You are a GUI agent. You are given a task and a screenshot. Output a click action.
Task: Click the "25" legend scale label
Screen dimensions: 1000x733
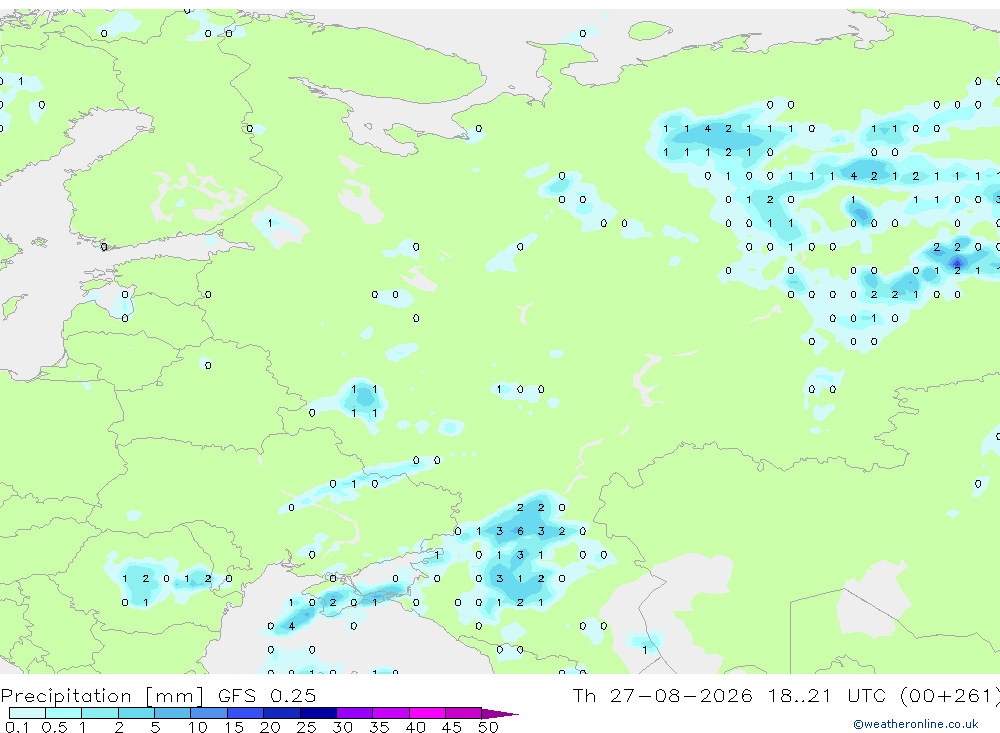(x=307, y=727)
